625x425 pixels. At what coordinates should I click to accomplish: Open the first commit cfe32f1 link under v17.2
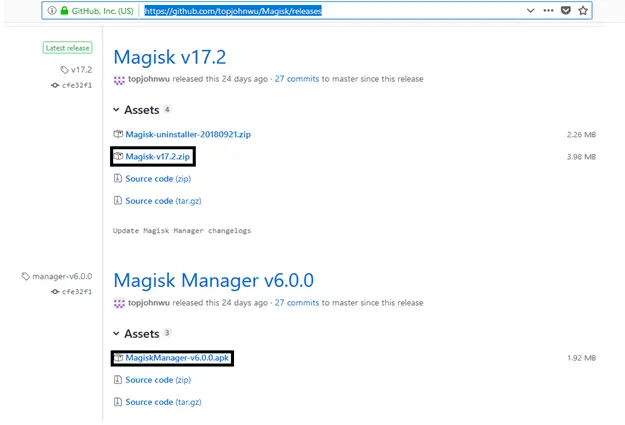click(x=72, y=85)
